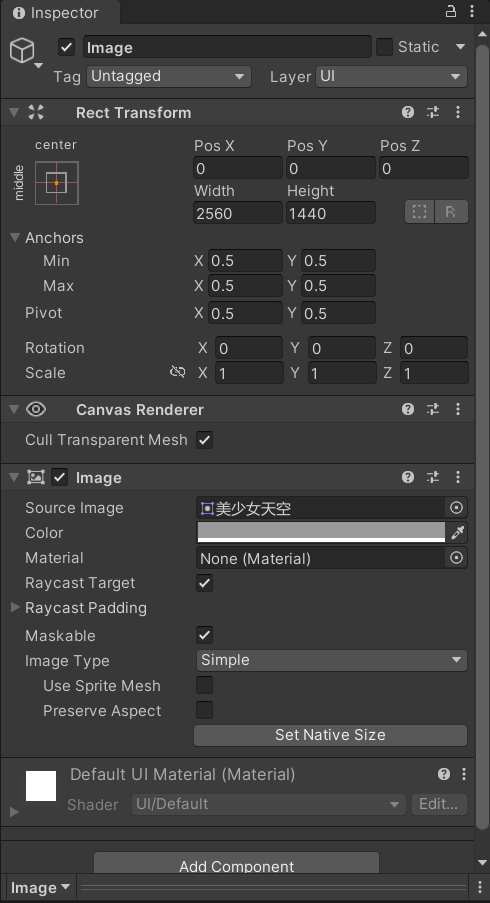
Task: Click the color eyedropper icon
Action: click(x=457, y=533)
